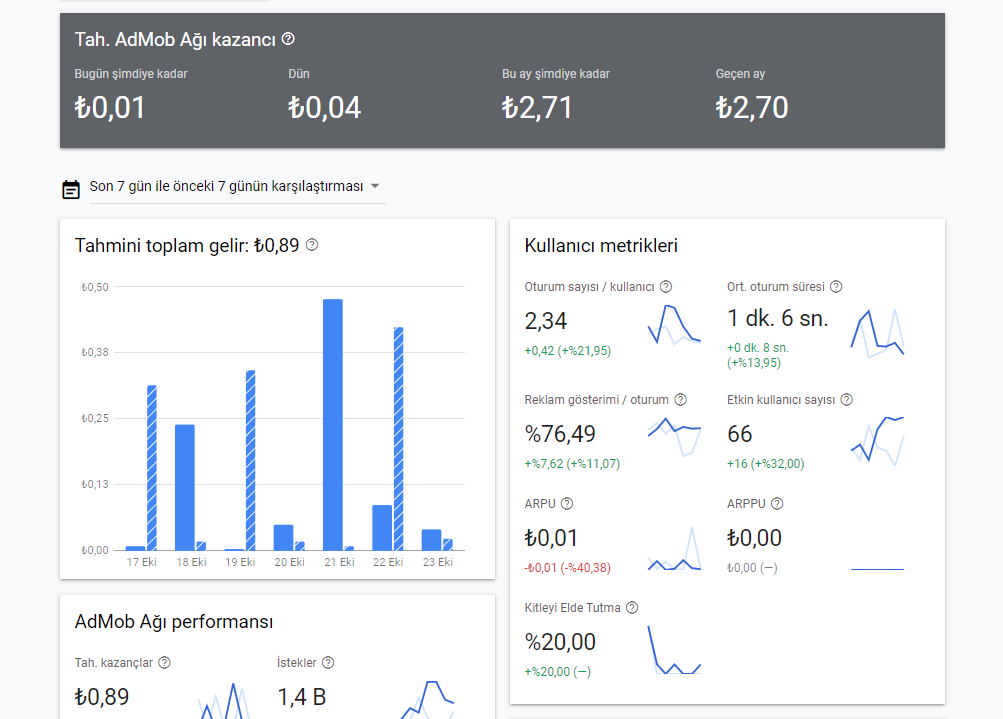The height and width of the screenshot is (719, 1003).
Task: Open help icon beside Tah. kazançlar
Action: pyautogui.click(x=164, y=663)
